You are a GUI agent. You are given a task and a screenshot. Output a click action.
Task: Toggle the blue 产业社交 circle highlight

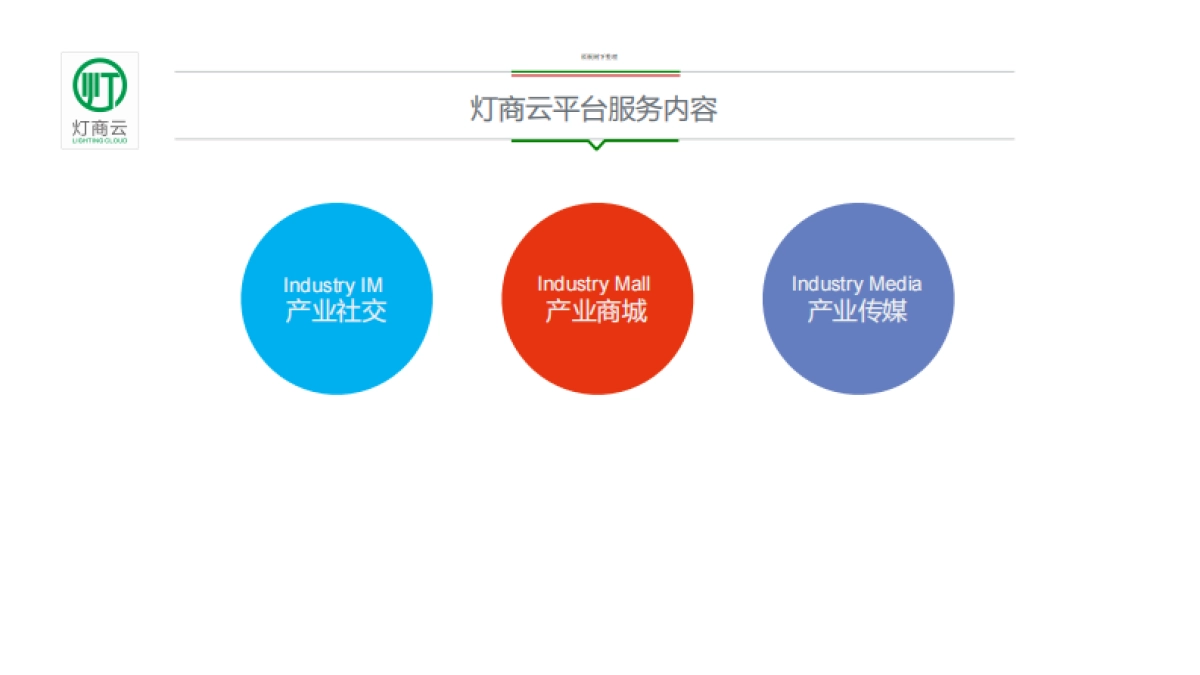tap(336, 298)
